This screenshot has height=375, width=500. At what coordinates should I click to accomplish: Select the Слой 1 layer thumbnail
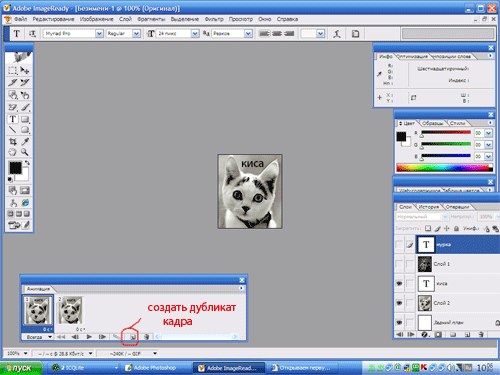point(425,264)
